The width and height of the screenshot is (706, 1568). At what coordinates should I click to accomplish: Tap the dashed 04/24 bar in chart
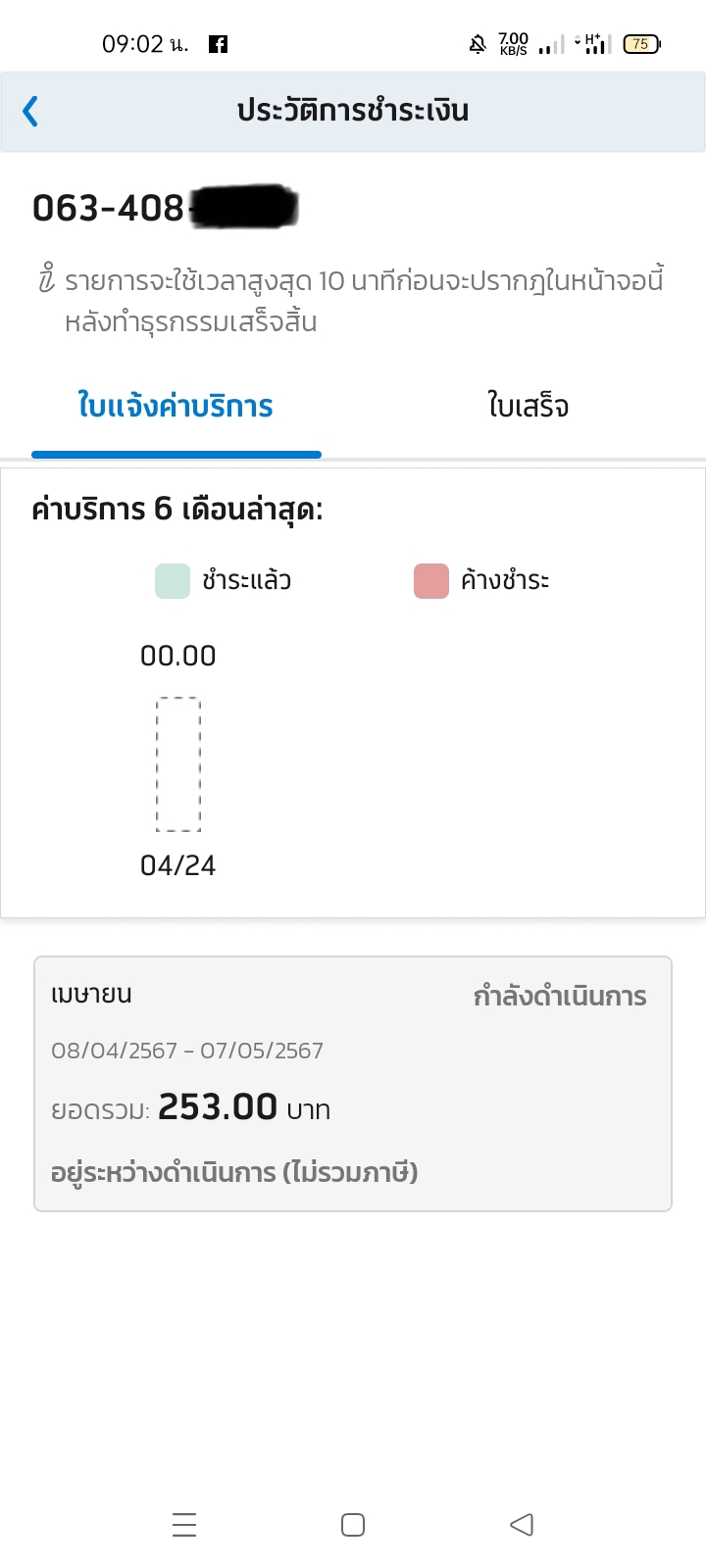pyautogui.click(x=178, y=764)
